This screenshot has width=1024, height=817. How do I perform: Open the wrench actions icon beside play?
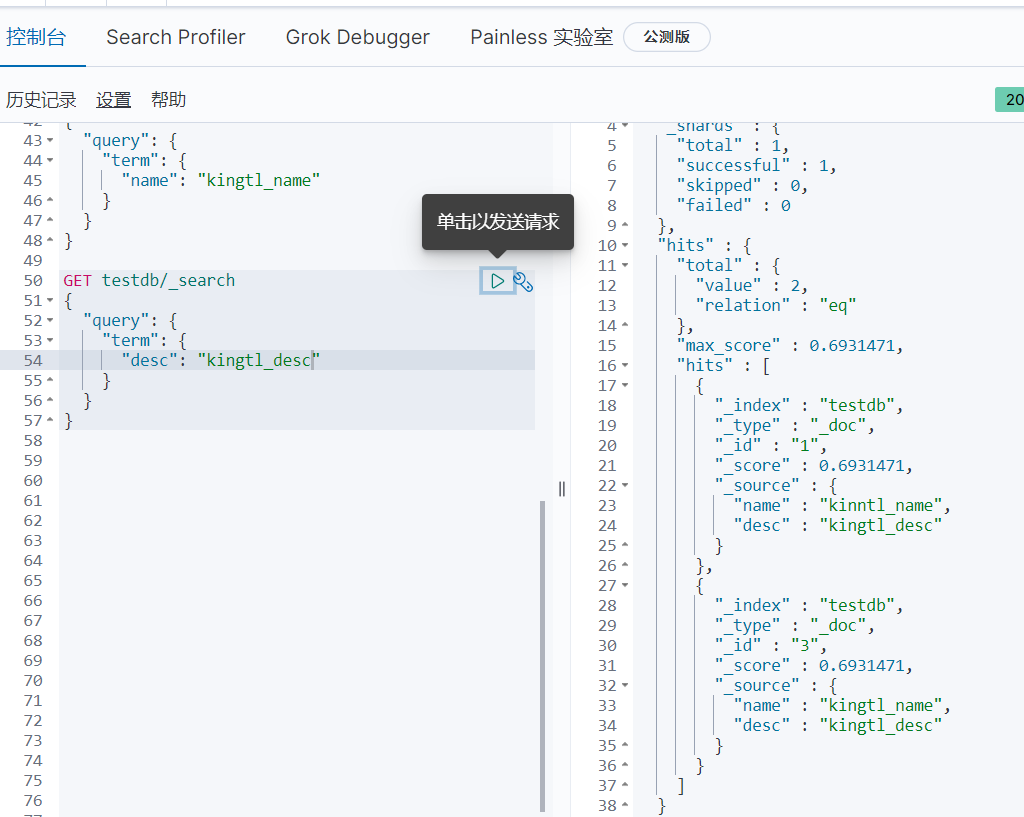click(523, 282)
